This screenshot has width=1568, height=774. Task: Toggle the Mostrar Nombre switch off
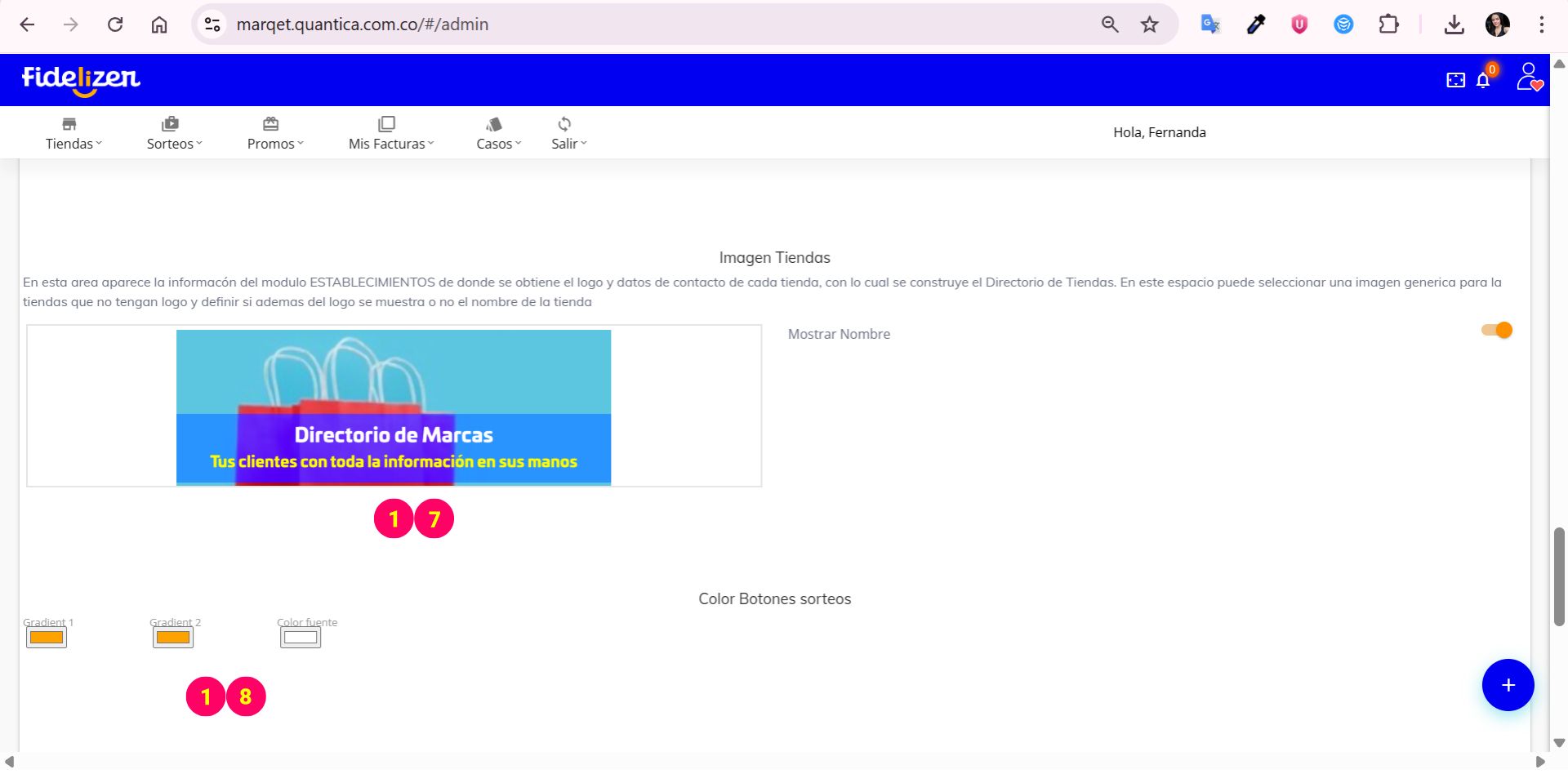1497,330
